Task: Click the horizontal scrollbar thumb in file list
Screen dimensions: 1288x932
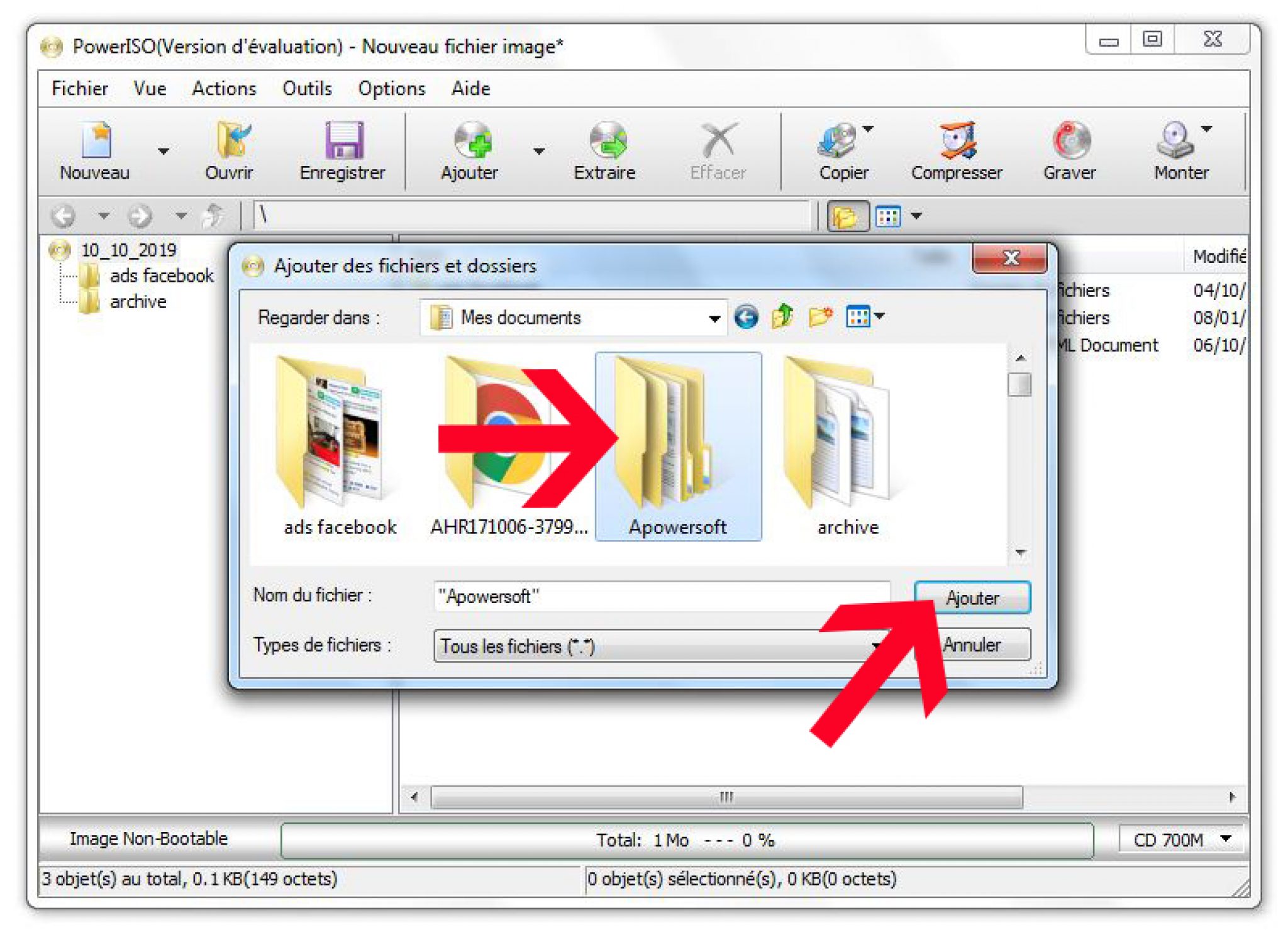Action: pos(727,797)
